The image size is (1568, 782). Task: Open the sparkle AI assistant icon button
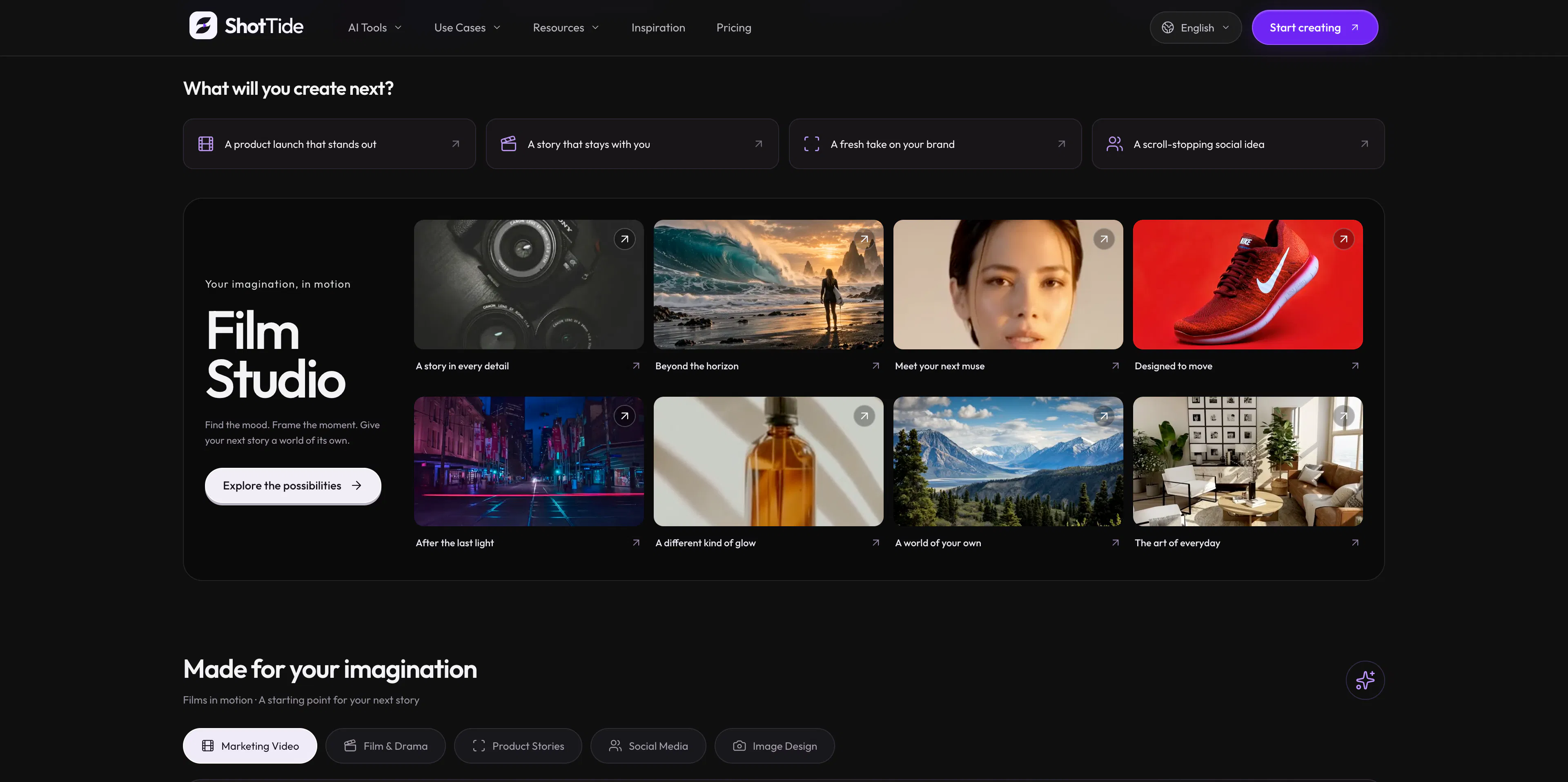pyautogui.click(x=1365, y=680)
